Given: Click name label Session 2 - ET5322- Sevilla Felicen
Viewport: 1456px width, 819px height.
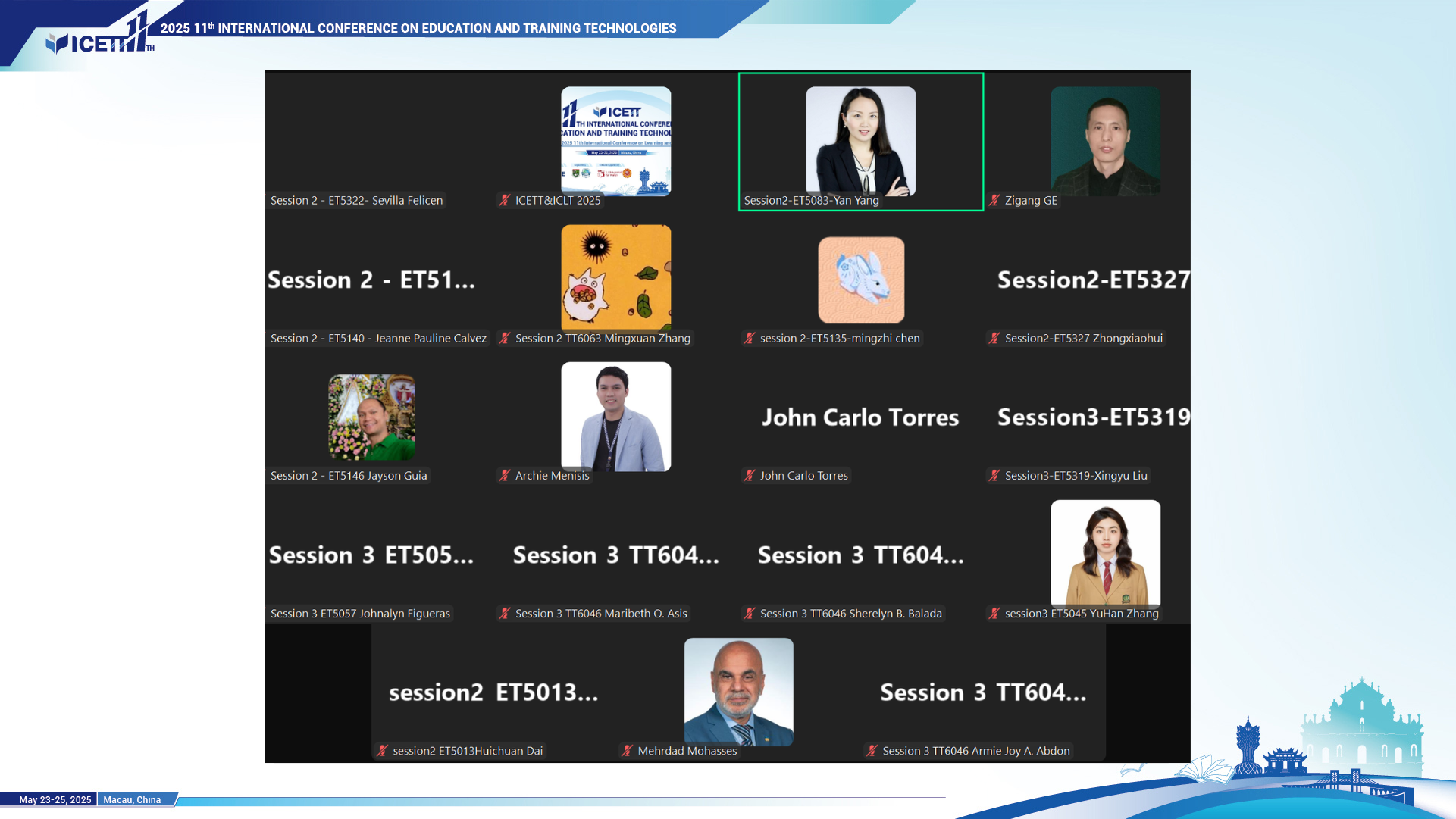Looking at the screenshot, I should [x=356, y=200].
